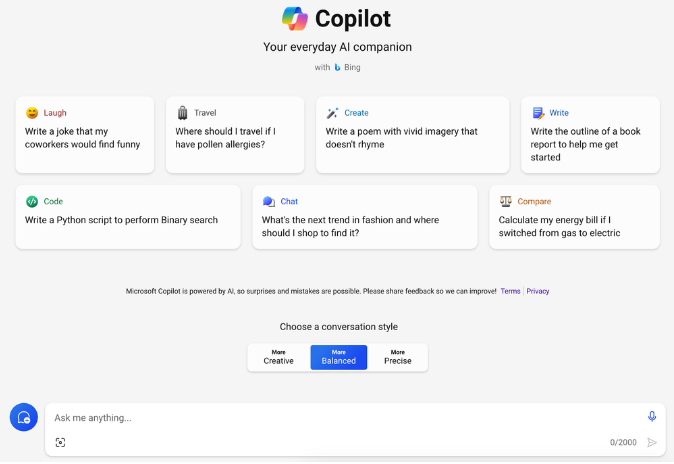Screen dimensions: 674x464
Task: Select More Balanced conversation style
Action: pos(339,357)
